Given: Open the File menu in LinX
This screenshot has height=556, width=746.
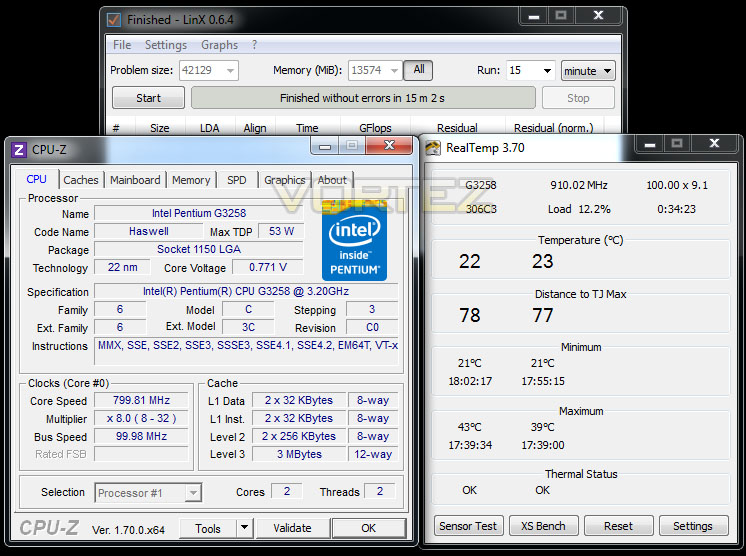Looking at the screenshot, I should click(x=122, y=45).
